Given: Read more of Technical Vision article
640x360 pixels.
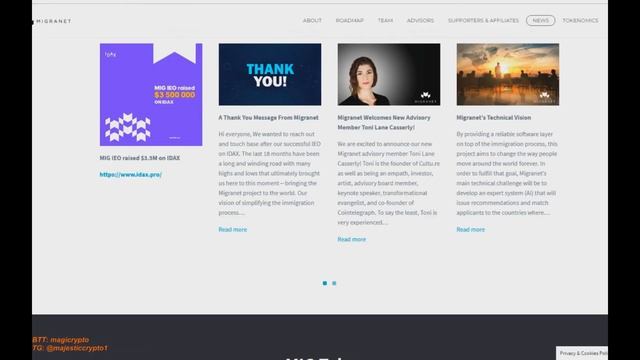Looking at the screenshot, I should 471,229.
